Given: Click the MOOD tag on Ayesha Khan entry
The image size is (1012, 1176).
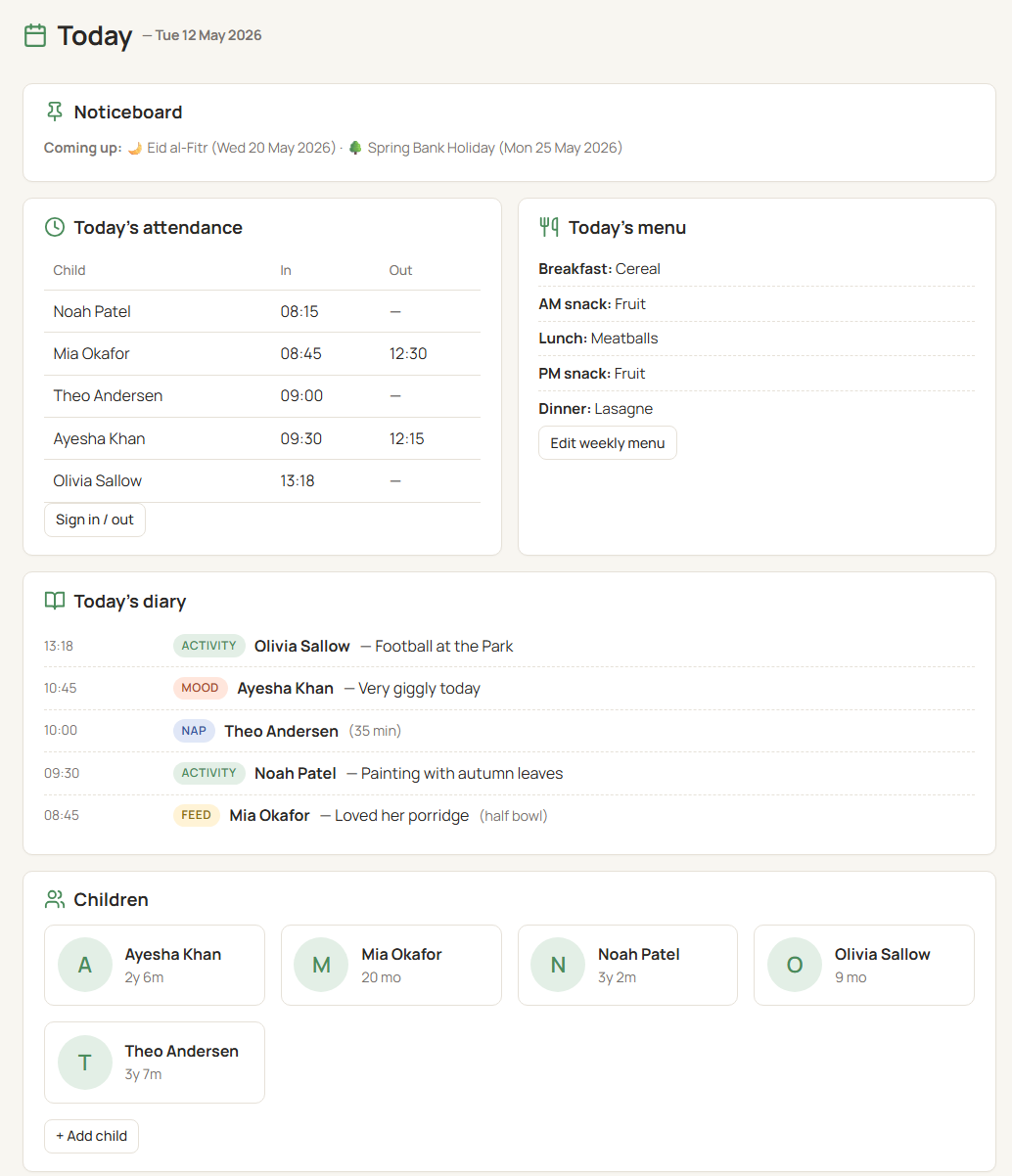Looking at the screenshot, I should [x=201, y=688].
